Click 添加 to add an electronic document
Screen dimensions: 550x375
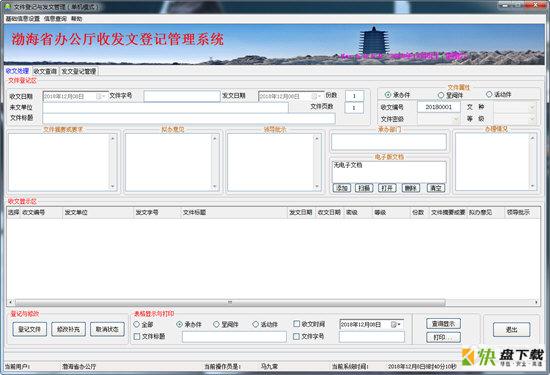pyautogui.click(x=342, y=188)
